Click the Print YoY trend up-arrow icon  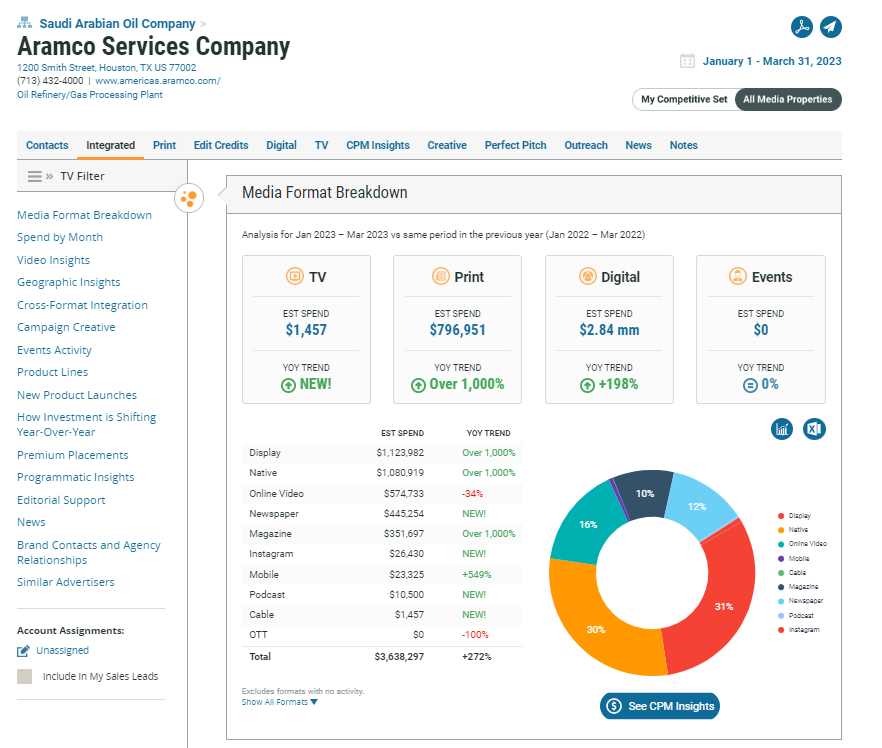coord(418,385)
